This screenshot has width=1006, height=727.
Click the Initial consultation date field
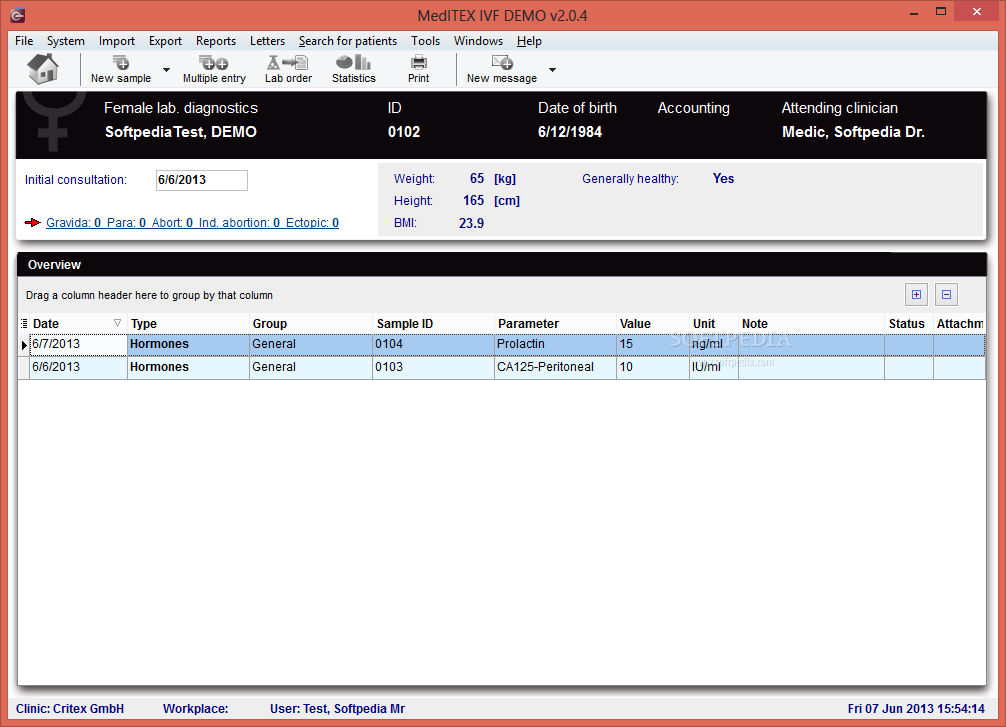pyautogui.click(x=201, y=180)
